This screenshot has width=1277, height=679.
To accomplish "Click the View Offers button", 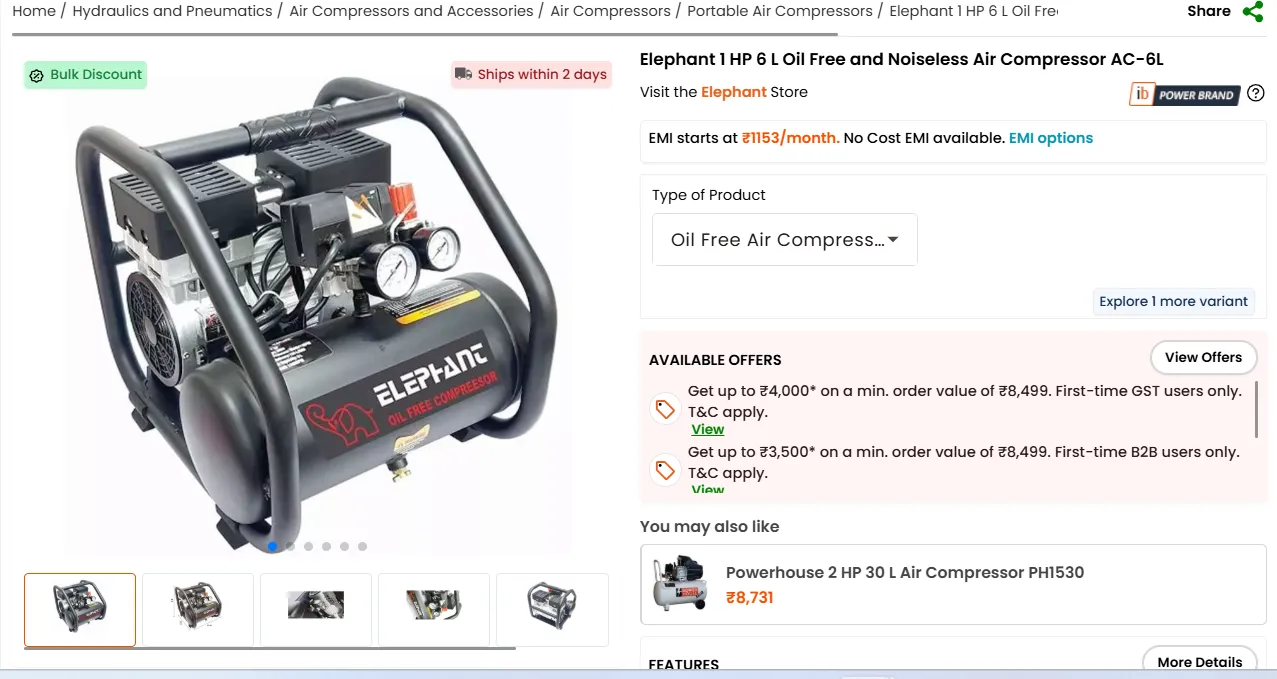I will 1203,357.
